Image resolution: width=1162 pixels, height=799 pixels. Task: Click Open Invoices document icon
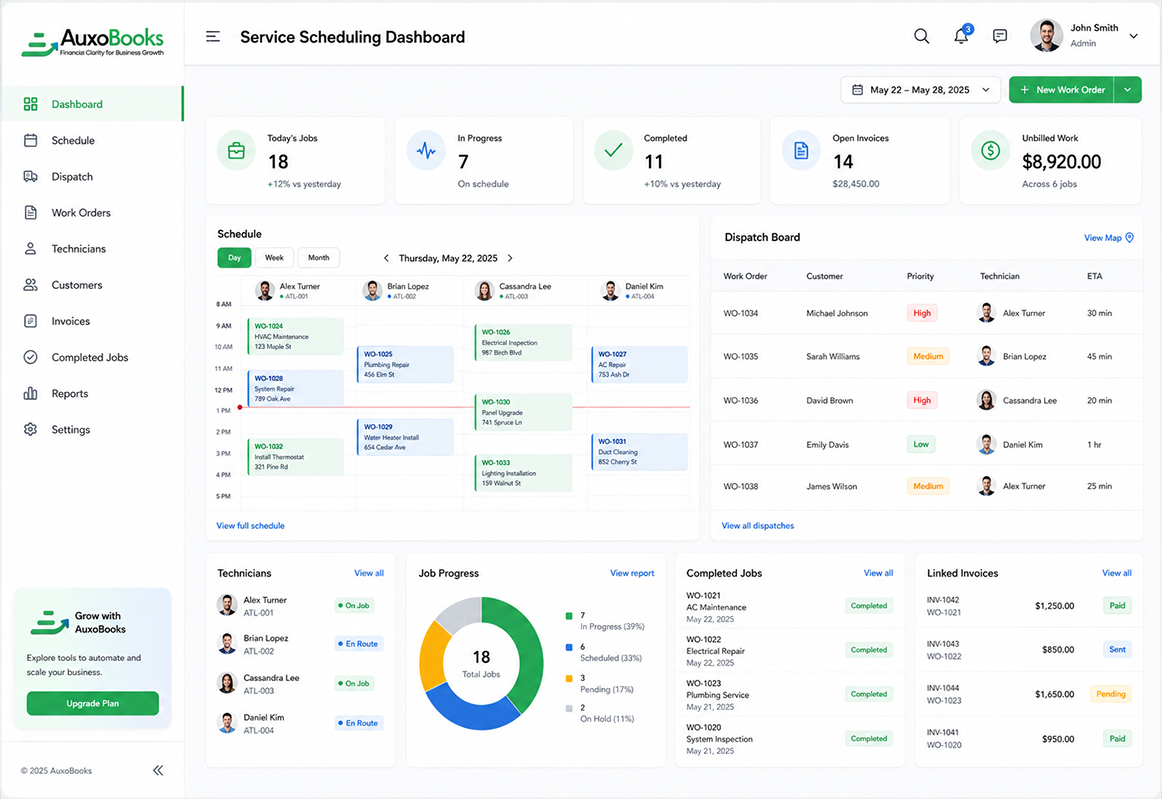tap(801, 150)
